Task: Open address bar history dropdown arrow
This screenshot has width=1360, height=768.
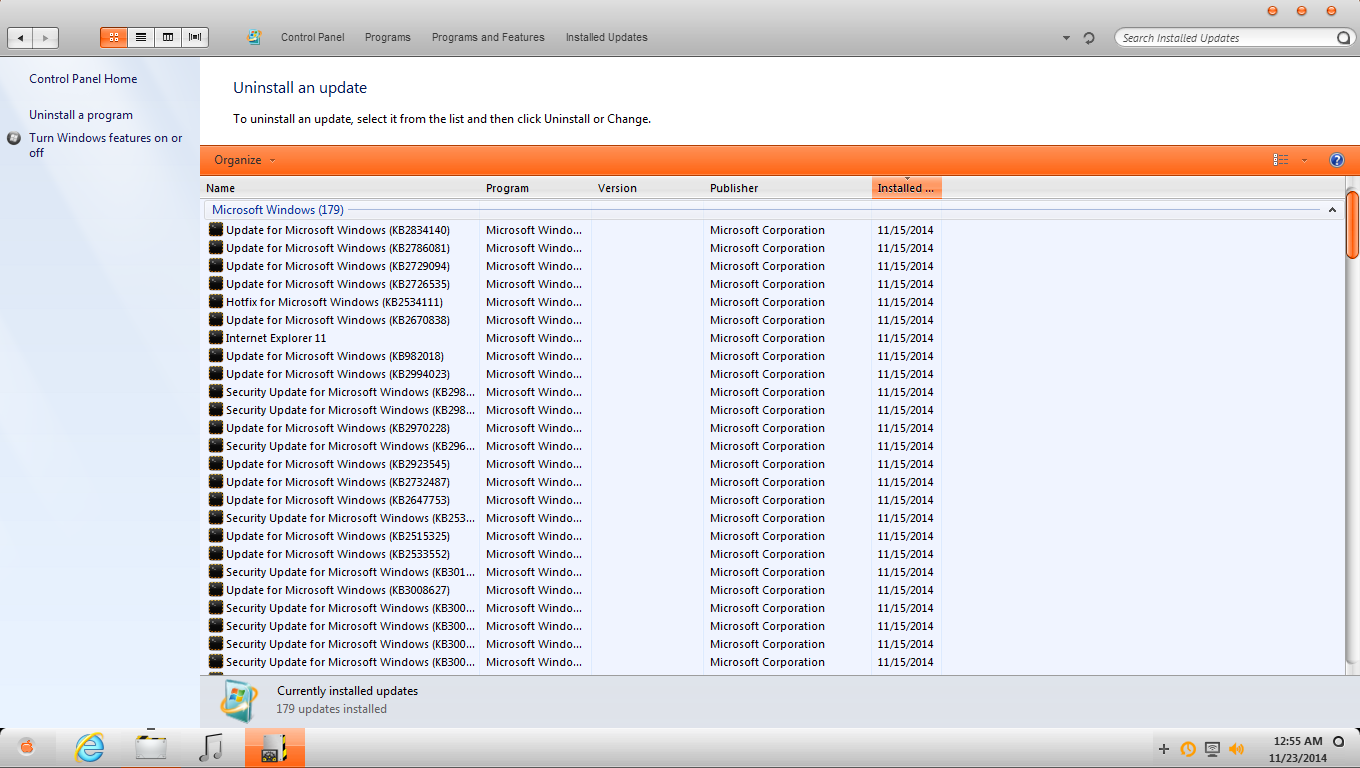Action: (1066, 38)
